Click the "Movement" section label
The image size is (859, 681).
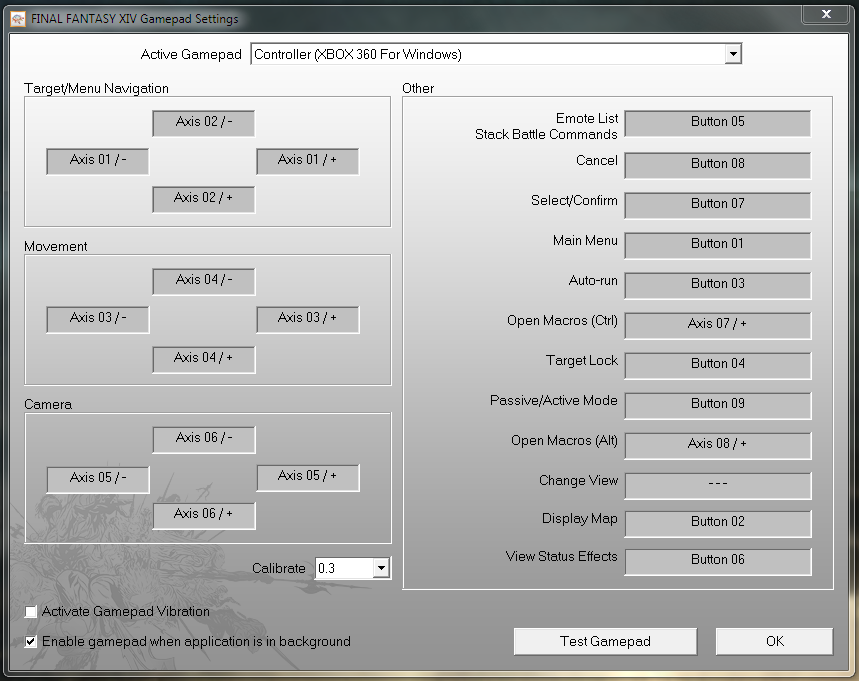click(55, 247)
